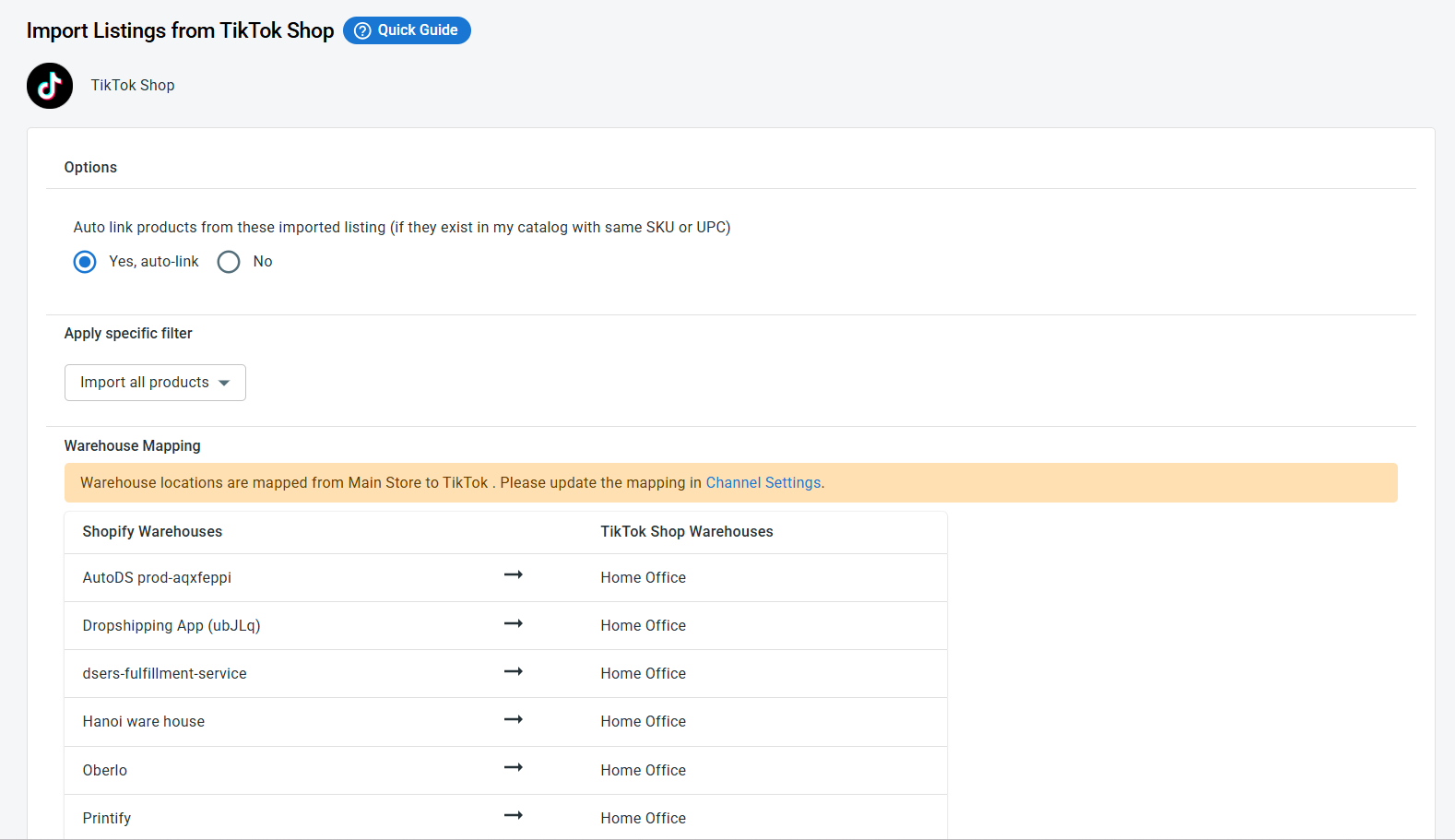Select 'AutoDS prod-aqxfeppi' warehouse text
Viewport: 1455px width, 840px height.
(x=157, y=578)
